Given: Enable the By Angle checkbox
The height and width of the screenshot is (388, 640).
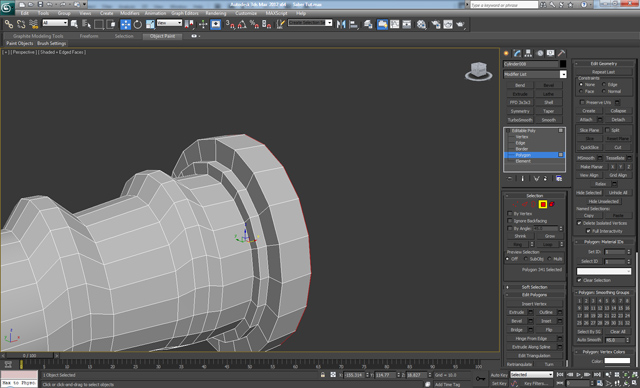Looking at the screenshot, I should [x=510, y=228].
